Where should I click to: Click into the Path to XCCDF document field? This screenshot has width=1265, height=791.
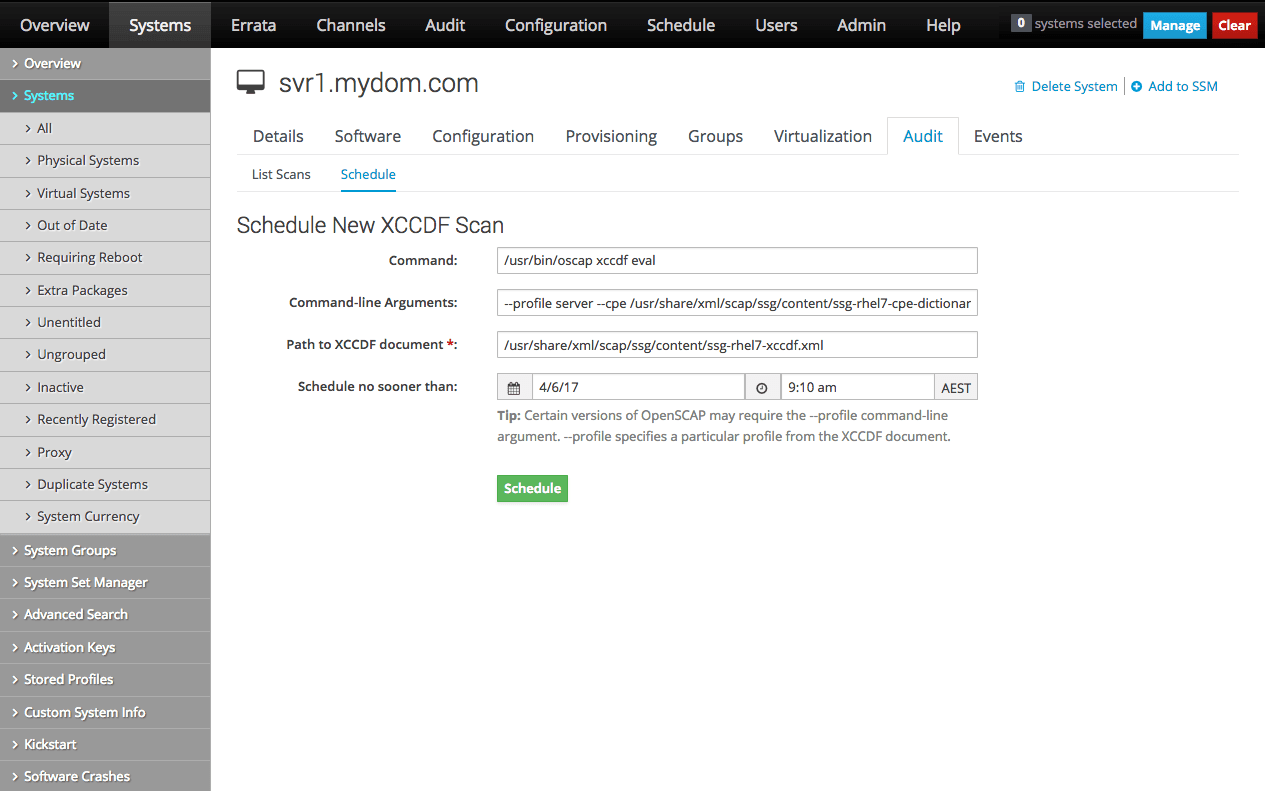coord(737,345)
